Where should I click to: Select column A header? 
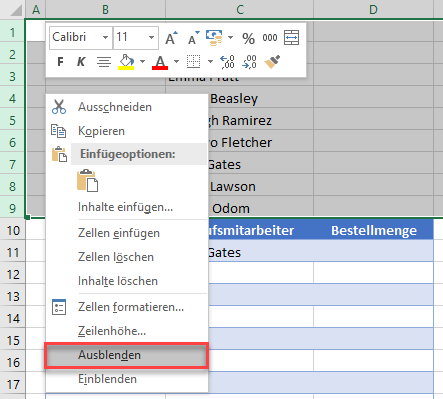click(36, 10)
